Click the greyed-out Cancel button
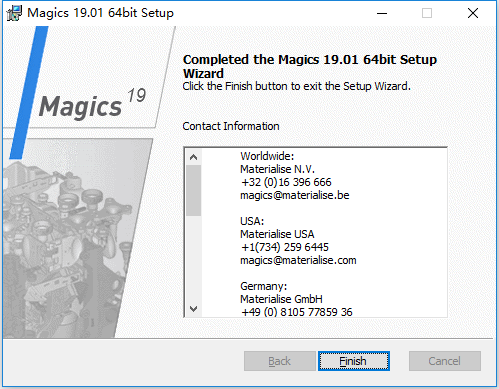Image resolution: width=499 pixels, height=389 pixels. (x=445, y=361)
